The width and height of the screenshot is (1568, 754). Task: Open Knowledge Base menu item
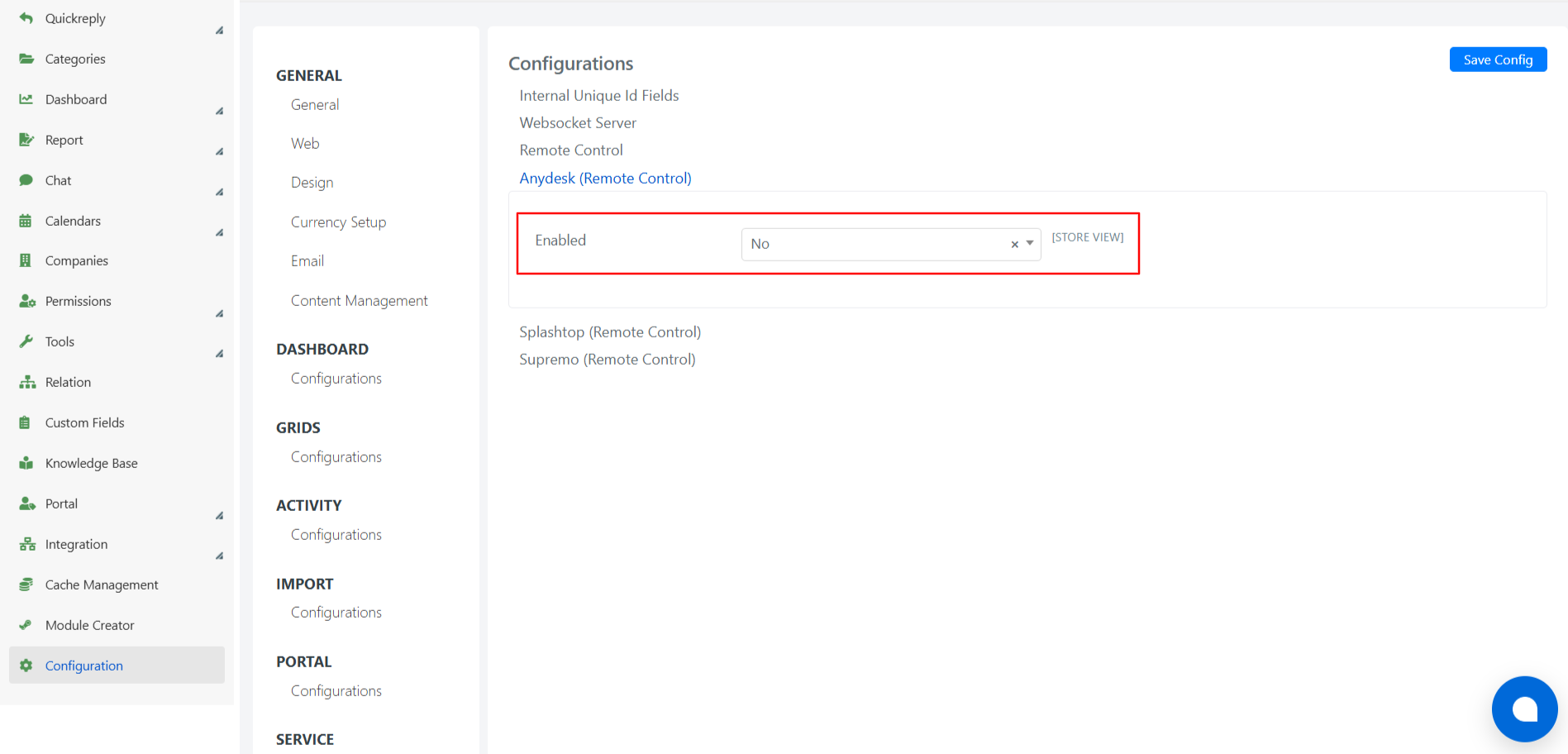pos(91,463)
